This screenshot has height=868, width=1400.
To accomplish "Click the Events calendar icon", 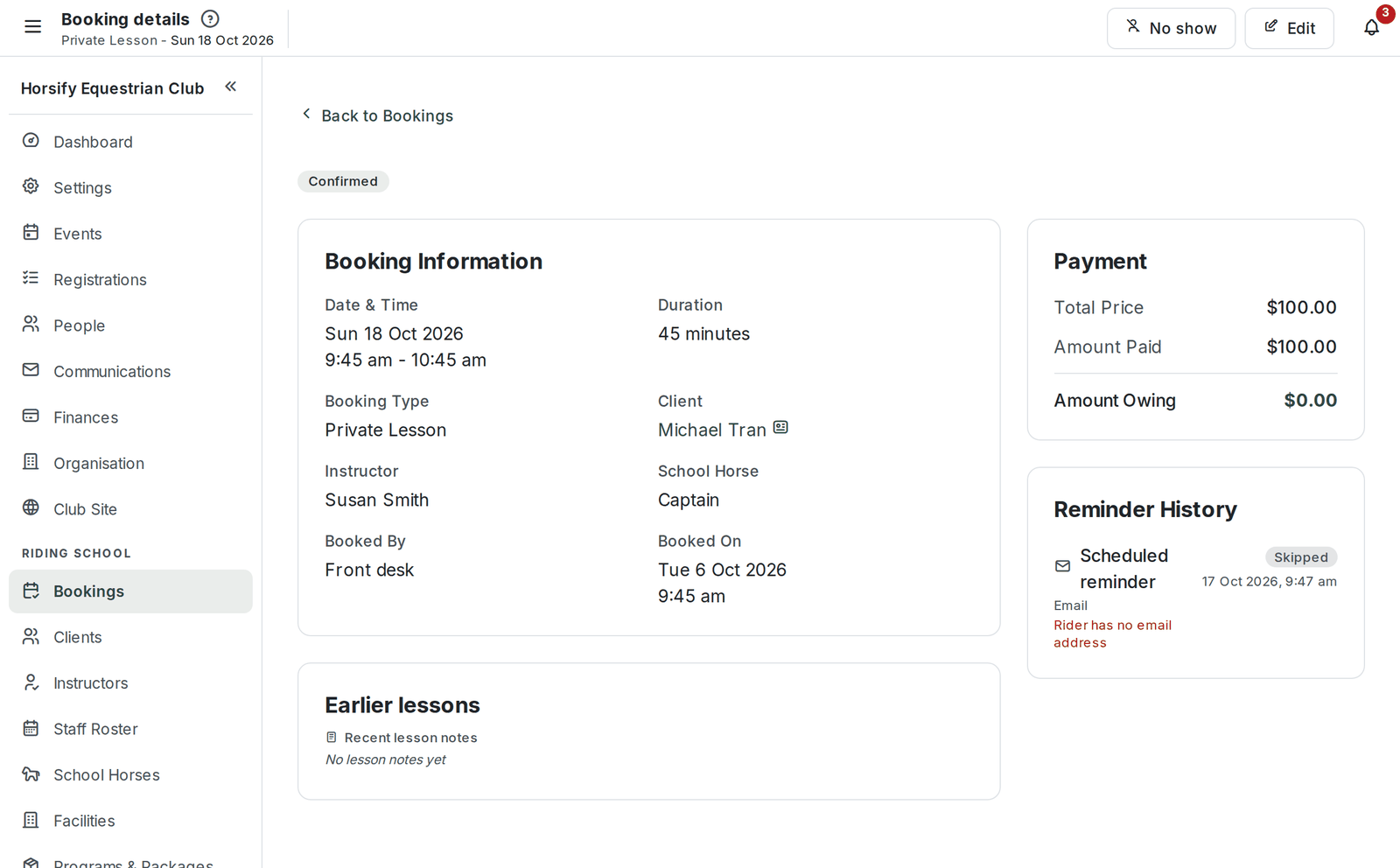I will pyautogui.click(x=31, y=232).
